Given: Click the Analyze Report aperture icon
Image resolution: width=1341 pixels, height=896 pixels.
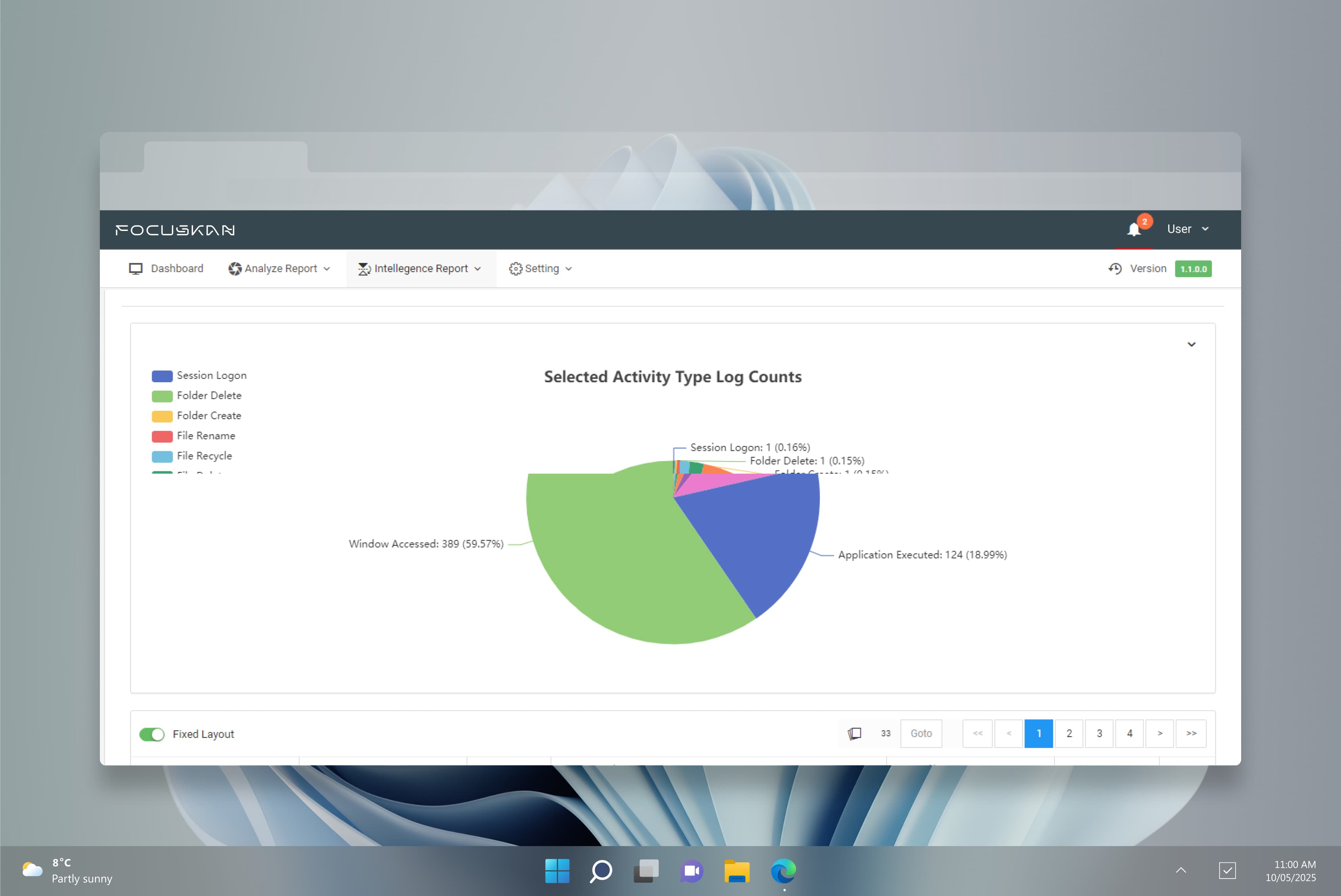Looking at the screenshot, I should click(234, 269).
